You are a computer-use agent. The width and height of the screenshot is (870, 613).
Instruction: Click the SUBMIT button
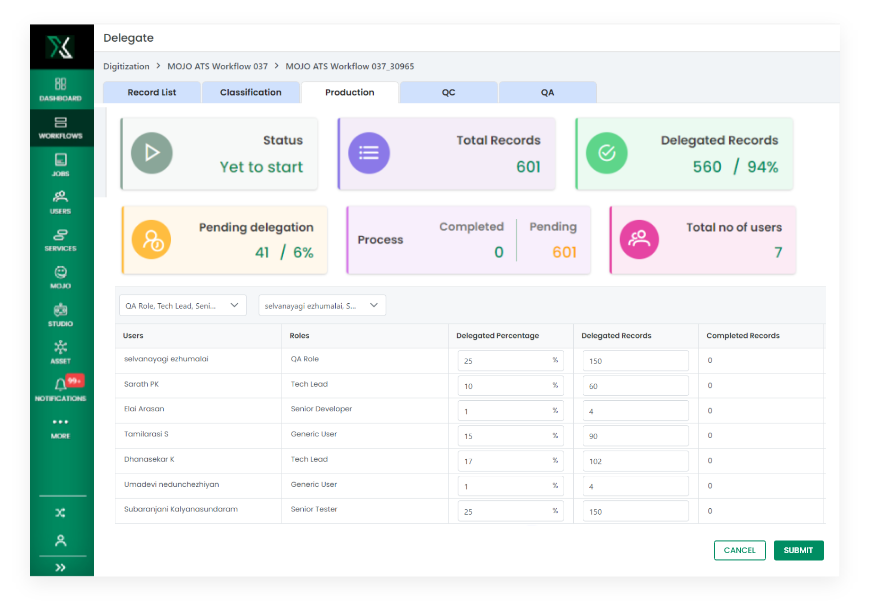(x=798, y=550)
